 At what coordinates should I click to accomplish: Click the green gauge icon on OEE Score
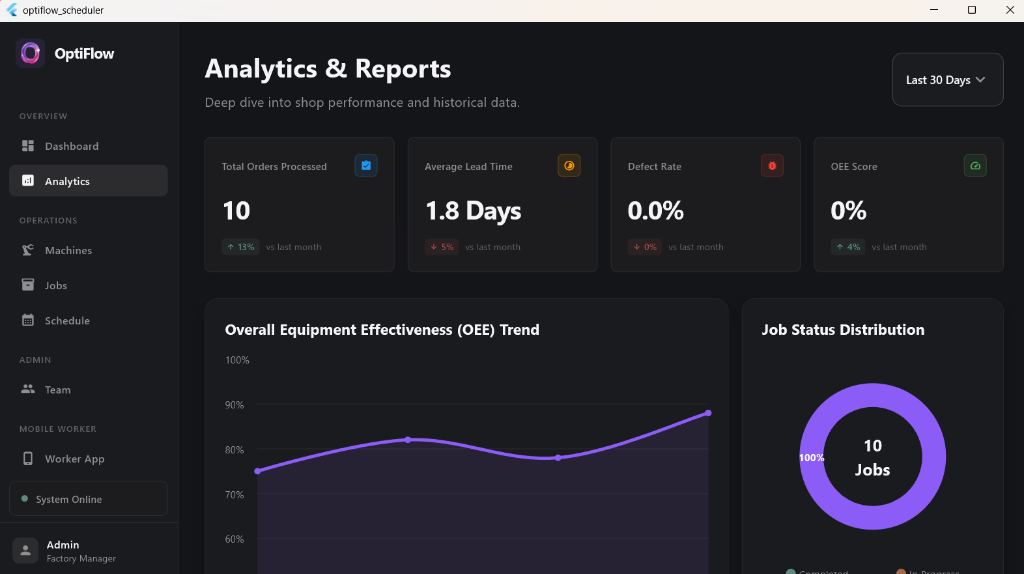tap(975, 165)
